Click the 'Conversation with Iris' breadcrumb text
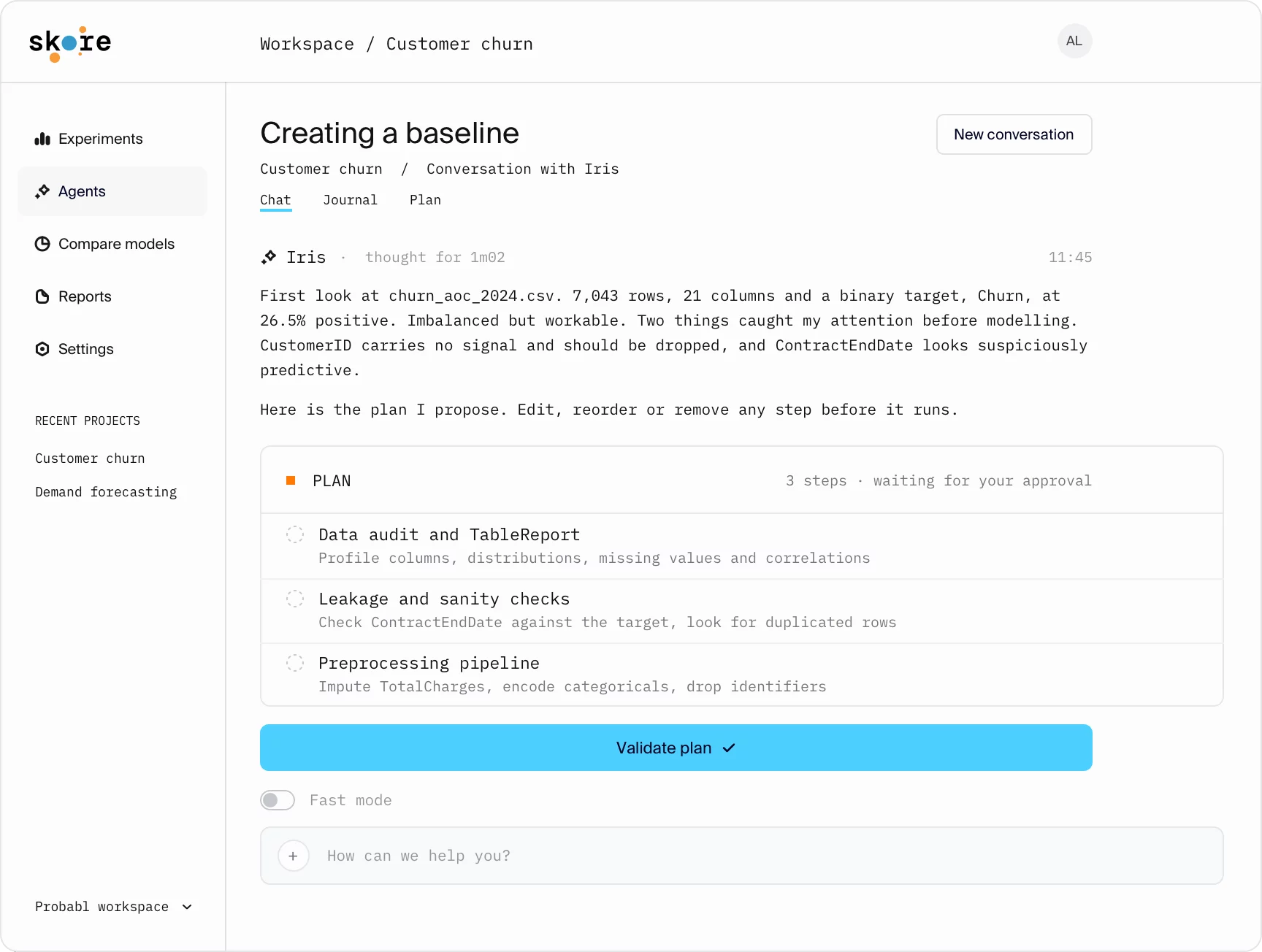The image size is (1262, 952). [522, 169]
